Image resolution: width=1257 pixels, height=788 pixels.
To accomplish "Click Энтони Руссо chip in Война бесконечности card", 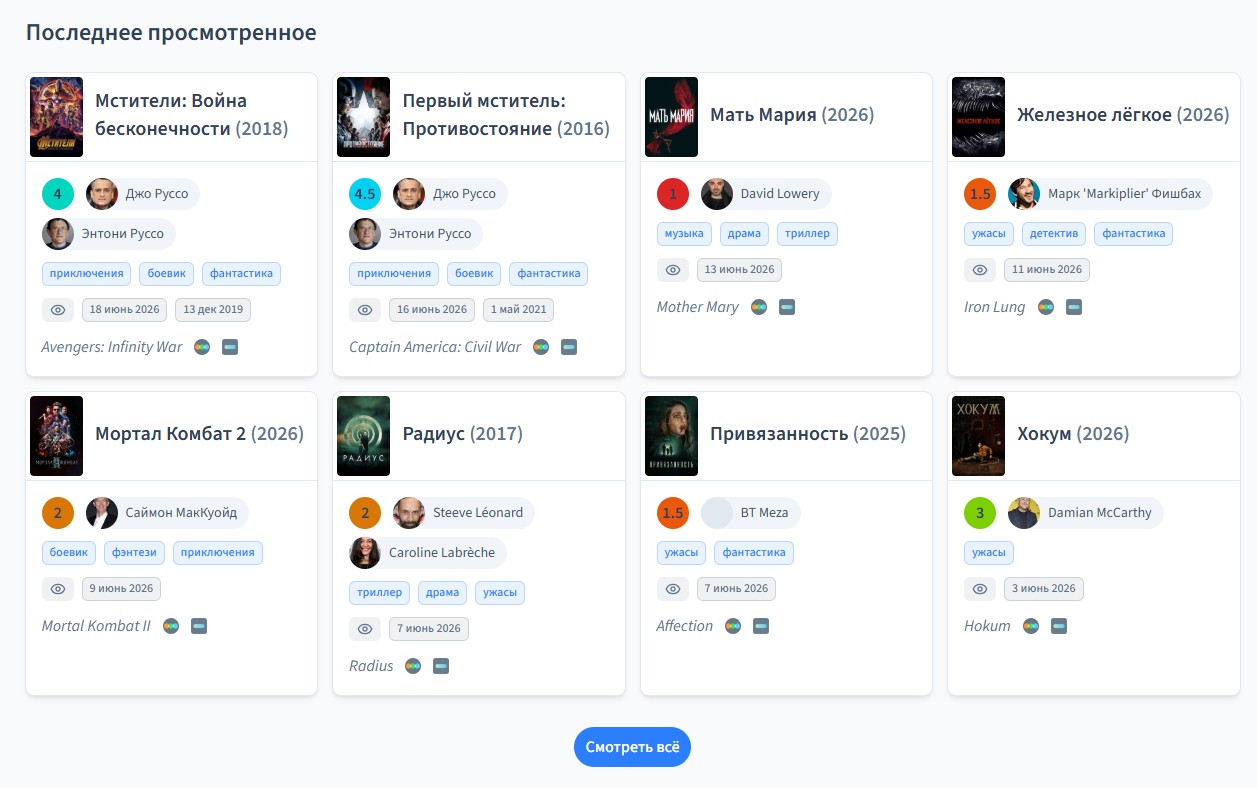I will (x=109, y=234).
